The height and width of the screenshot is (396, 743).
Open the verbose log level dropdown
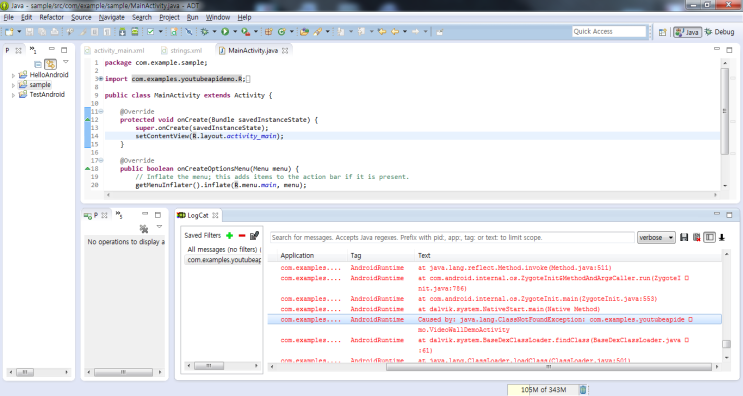656,237
